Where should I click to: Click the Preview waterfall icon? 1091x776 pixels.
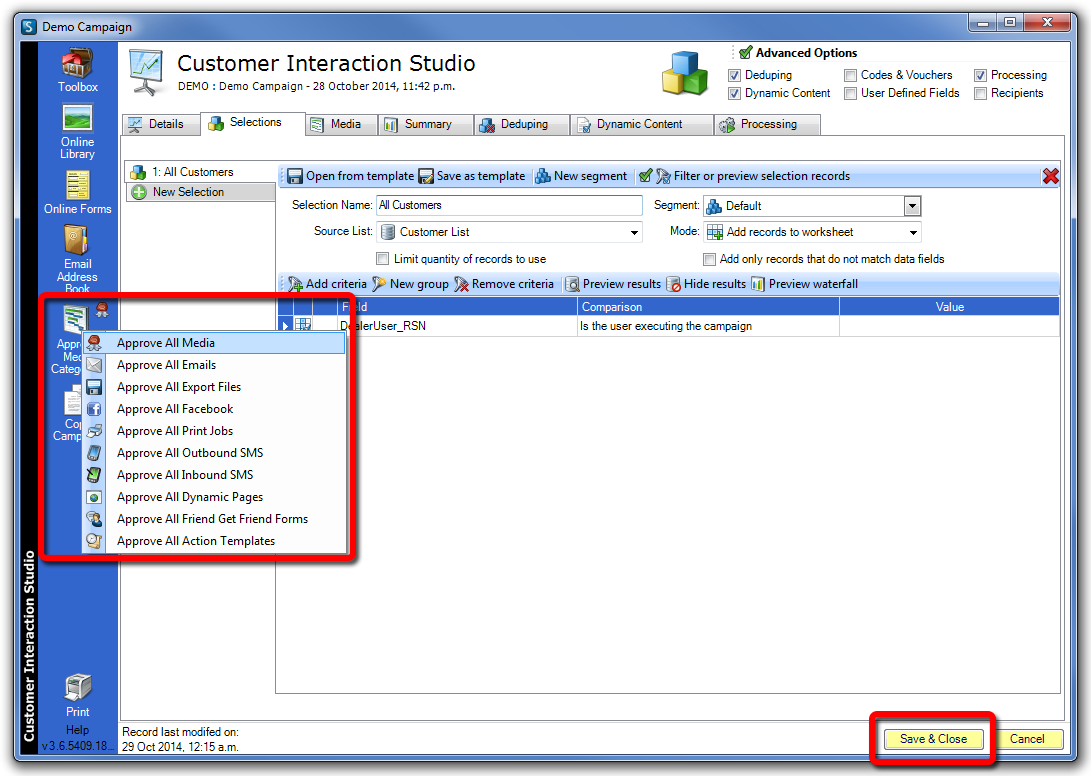(x=758, y=284)
